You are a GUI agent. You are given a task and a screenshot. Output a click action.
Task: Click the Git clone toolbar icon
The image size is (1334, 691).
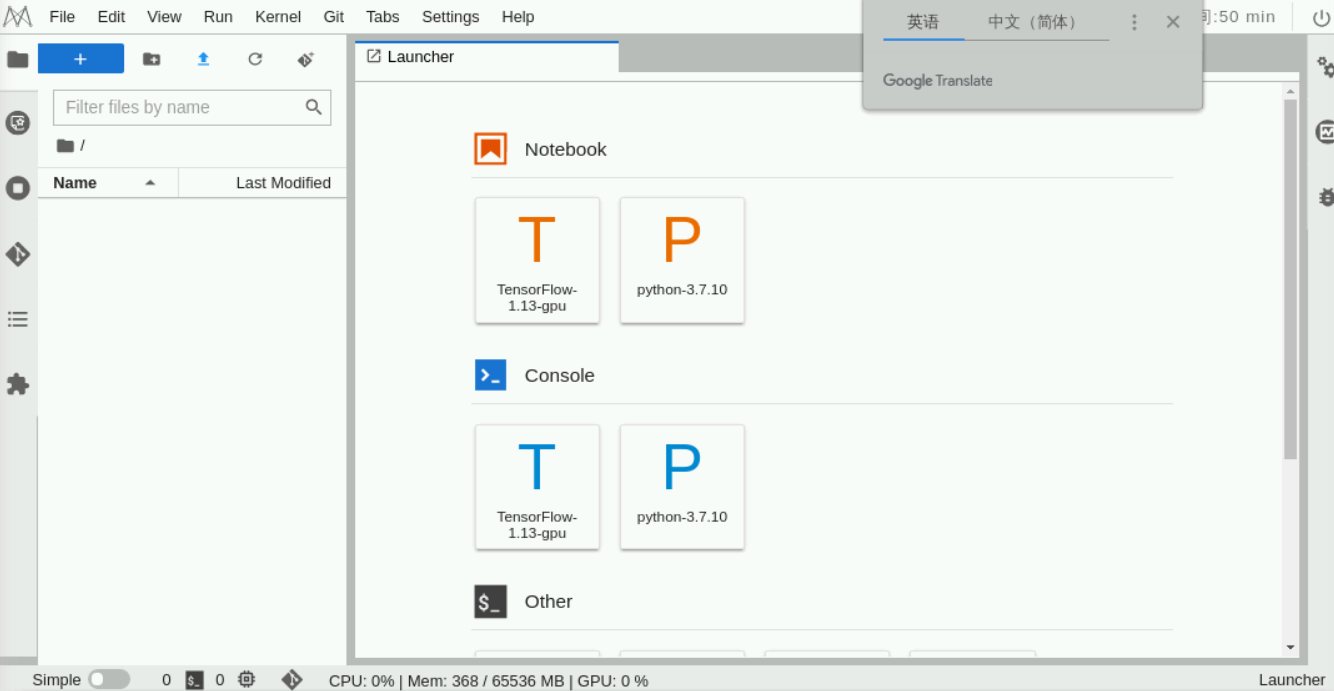pos(306,59)
